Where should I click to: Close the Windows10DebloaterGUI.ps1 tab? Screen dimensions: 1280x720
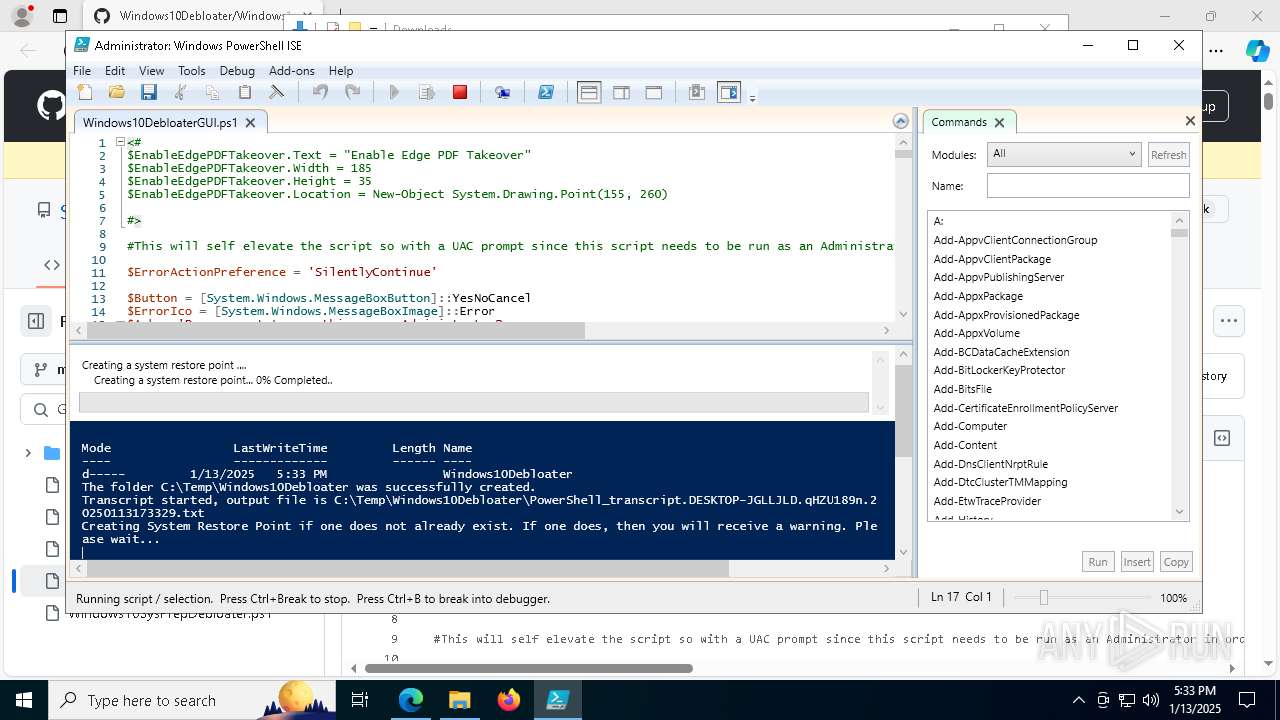pyautogui.click(x=251, y=122)
